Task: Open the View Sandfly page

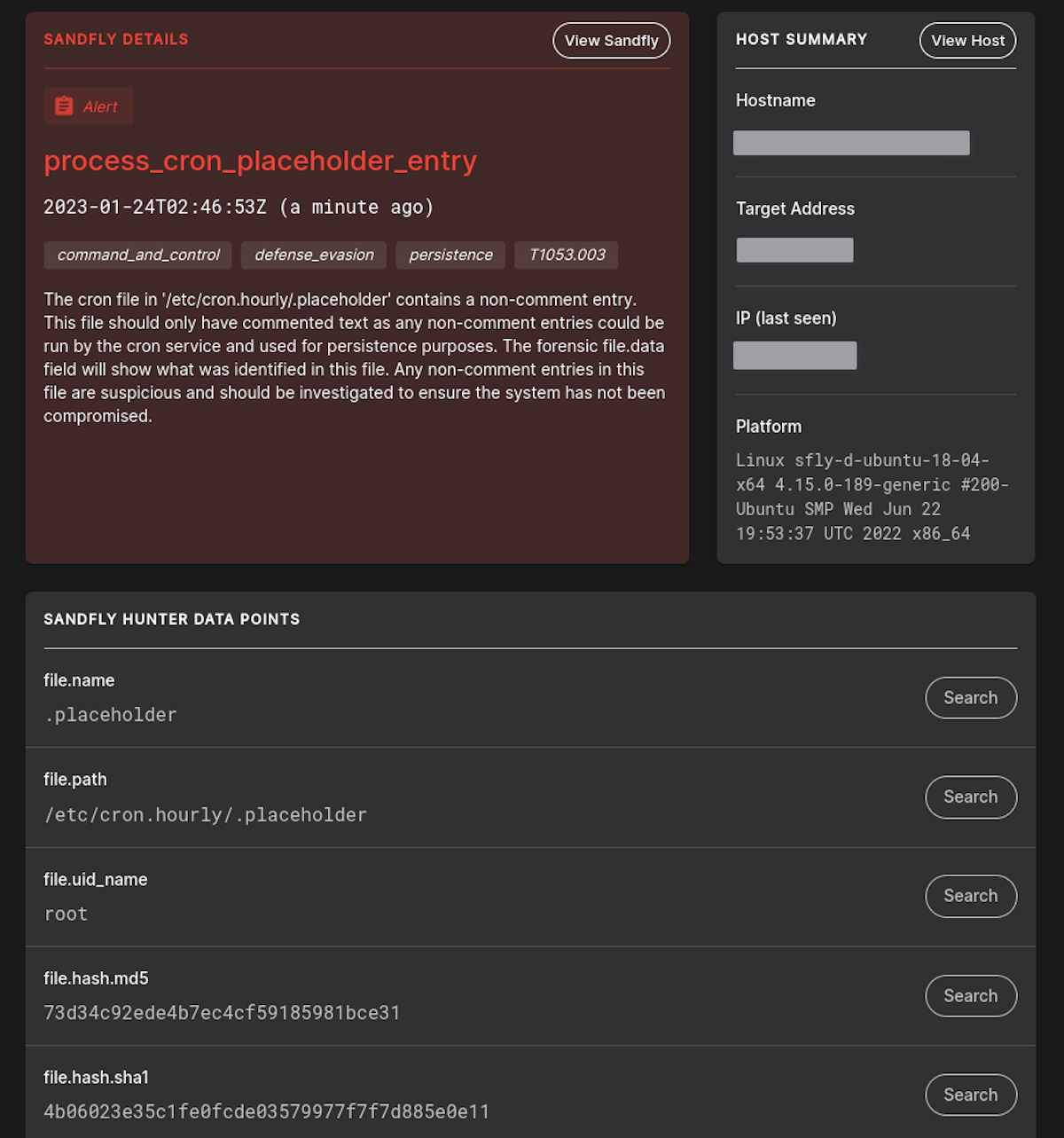Action: tap(611, 40)
